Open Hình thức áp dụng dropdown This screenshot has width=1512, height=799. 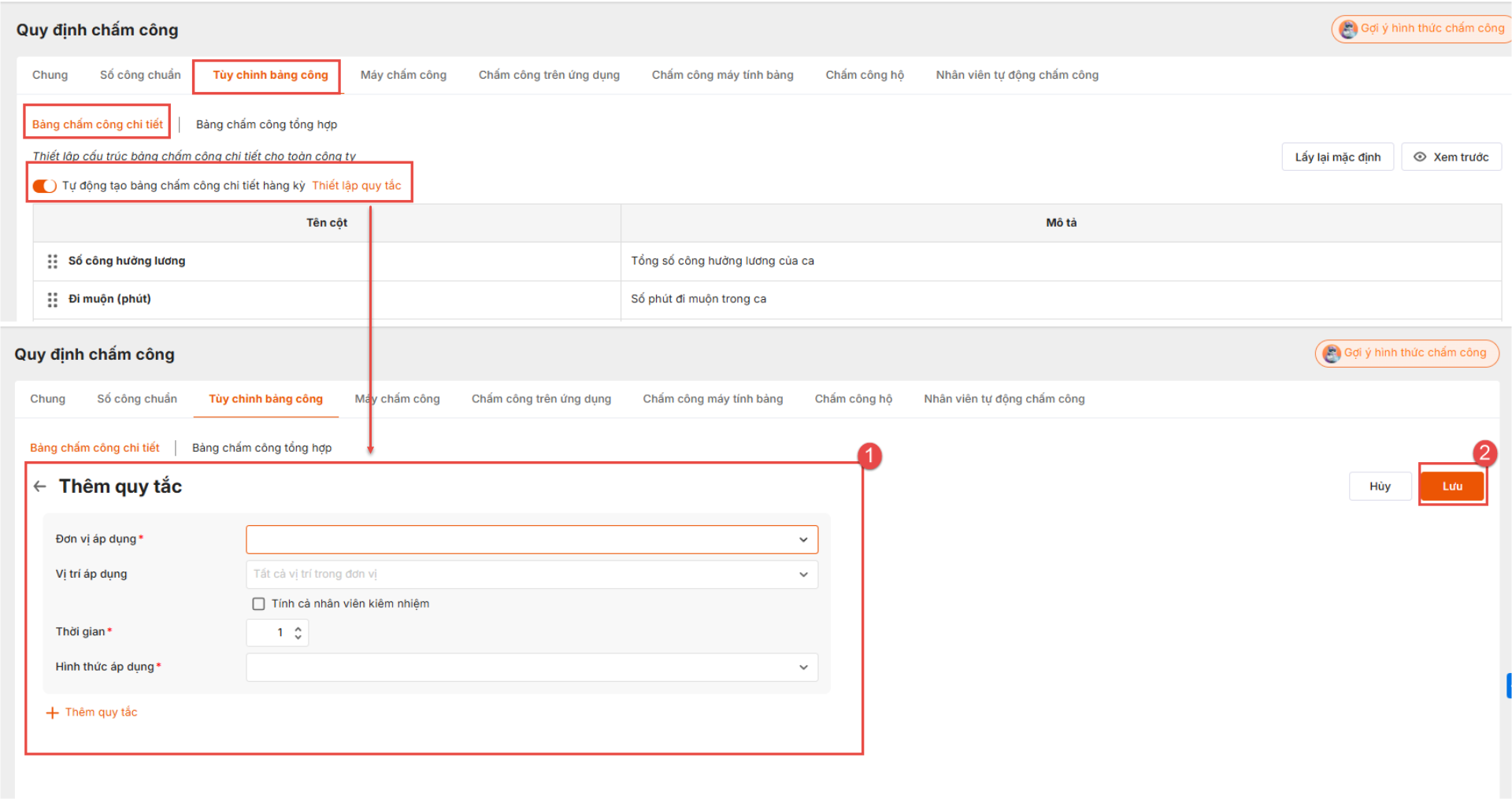click(x=532, y=668)
